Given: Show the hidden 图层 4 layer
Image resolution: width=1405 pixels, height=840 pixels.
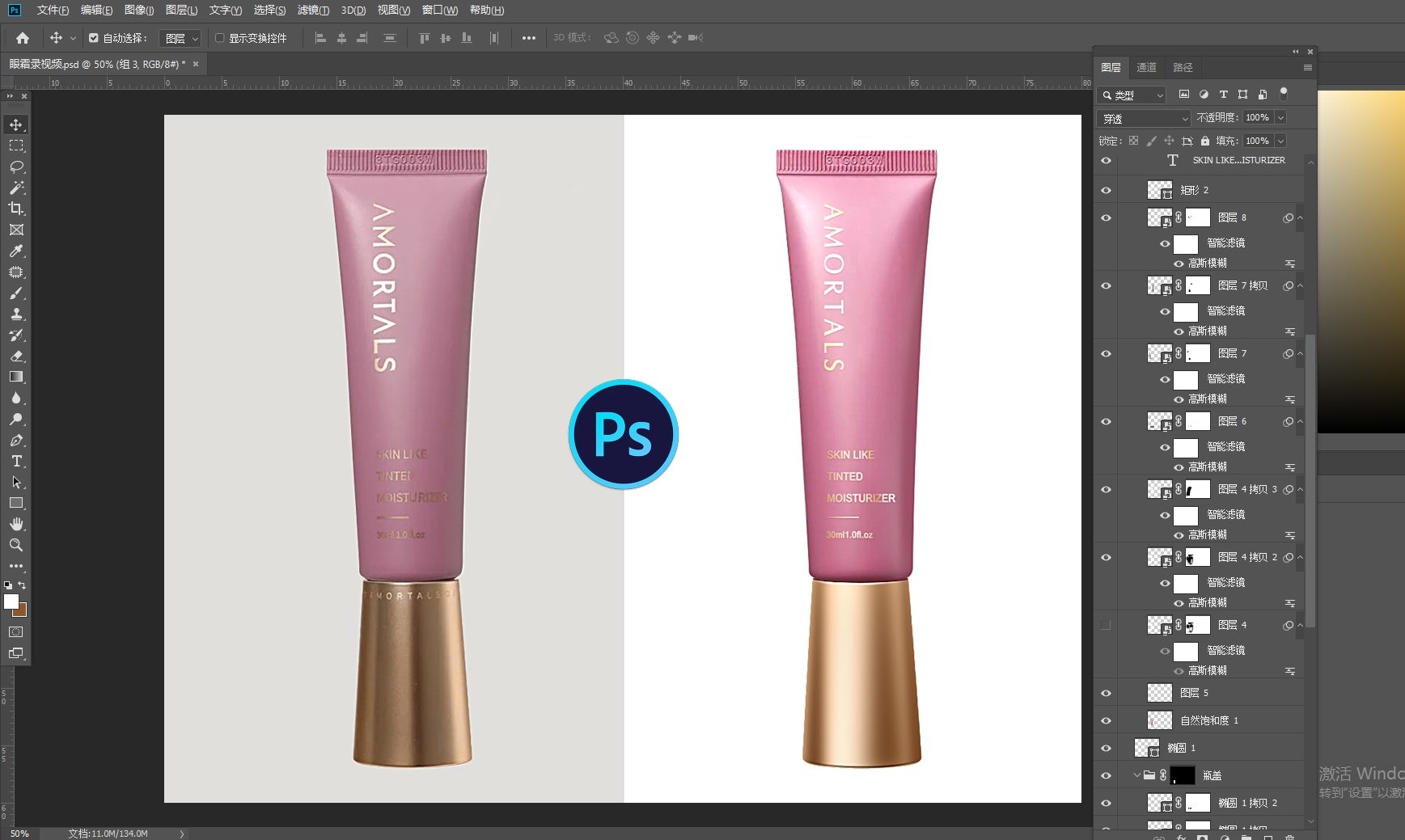Looking at the screenshot, I should coord(1106,625).
